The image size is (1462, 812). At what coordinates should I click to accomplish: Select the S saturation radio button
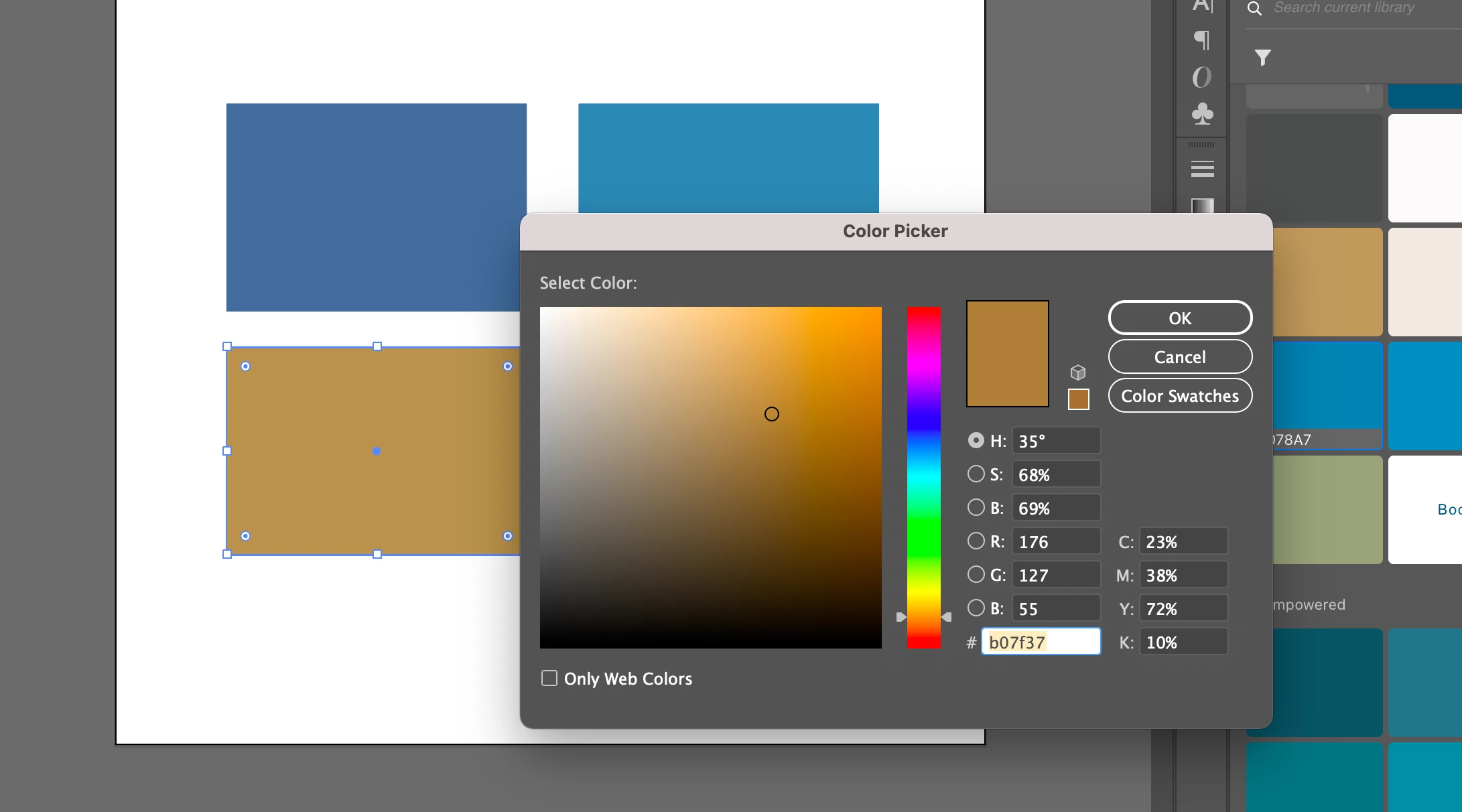pyautogui.click(x=976, y=474)
